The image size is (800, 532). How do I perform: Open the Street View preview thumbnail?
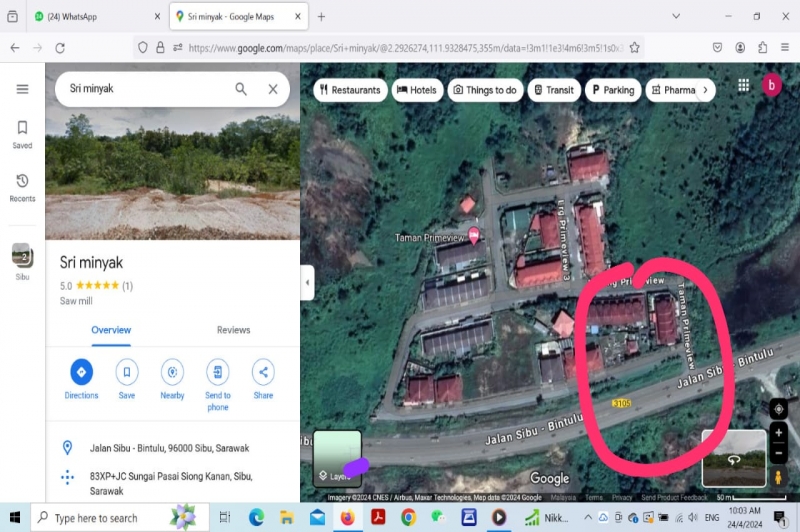(734, 458)
